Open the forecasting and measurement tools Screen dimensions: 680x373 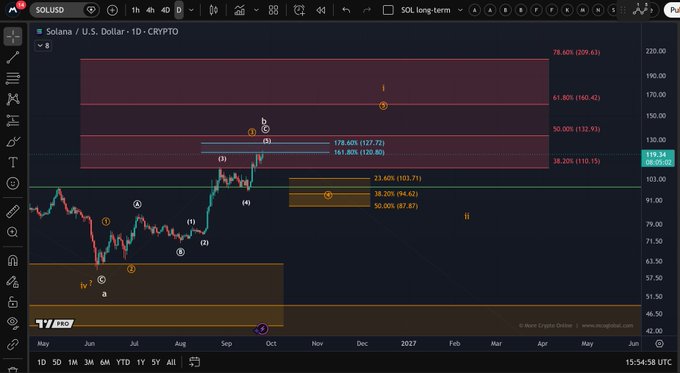coord(13,121)
